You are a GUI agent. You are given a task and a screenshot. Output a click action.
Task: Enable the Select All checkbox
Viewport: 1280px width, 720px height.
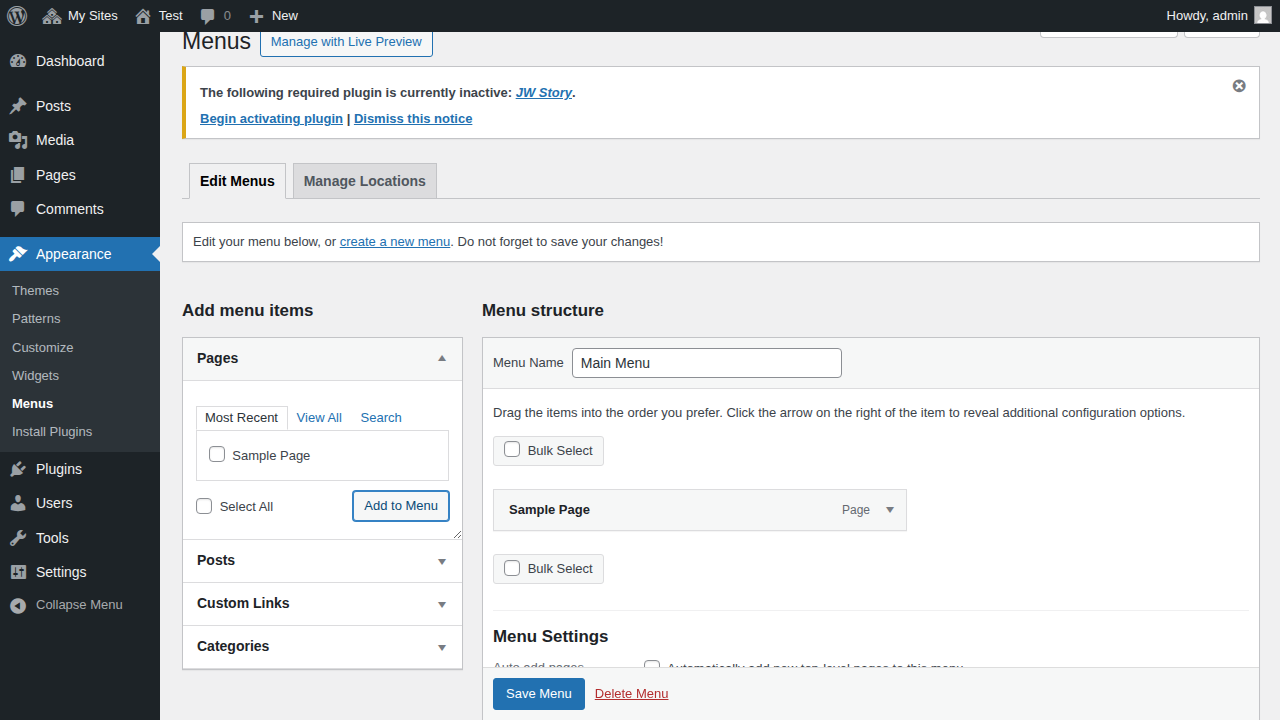point(204,506)
